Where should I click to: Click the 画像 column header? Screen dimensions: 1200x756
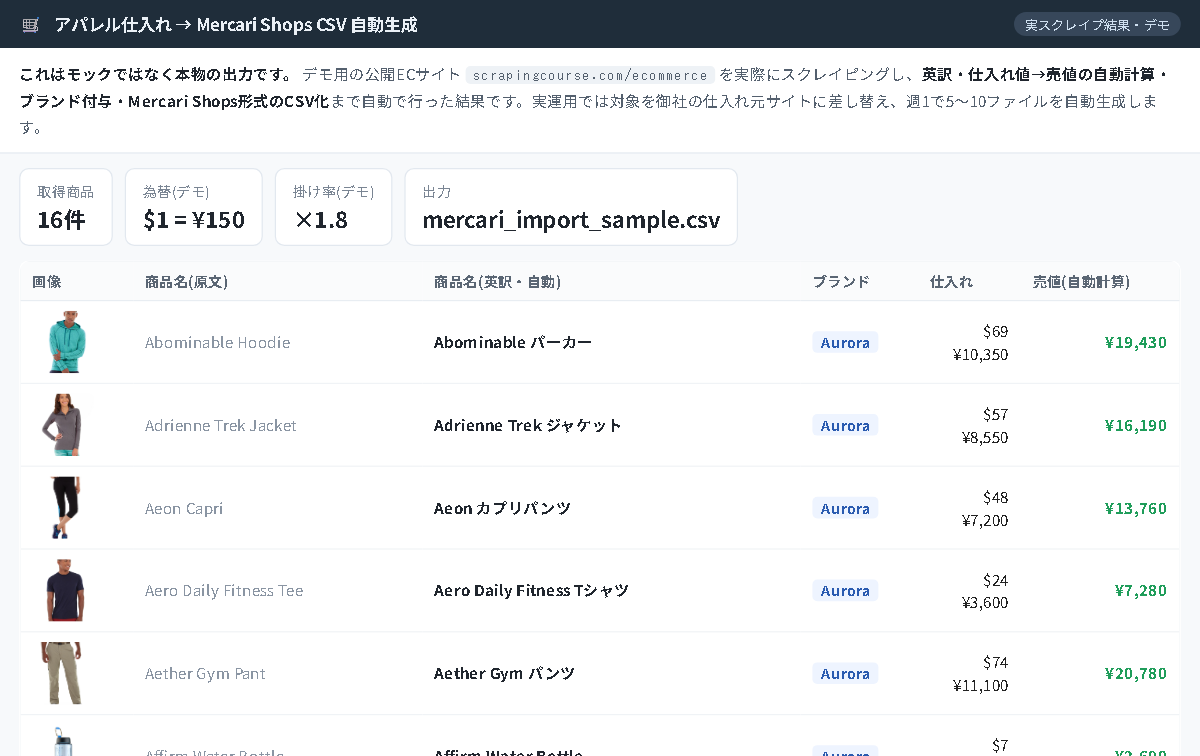click(47, 282)
